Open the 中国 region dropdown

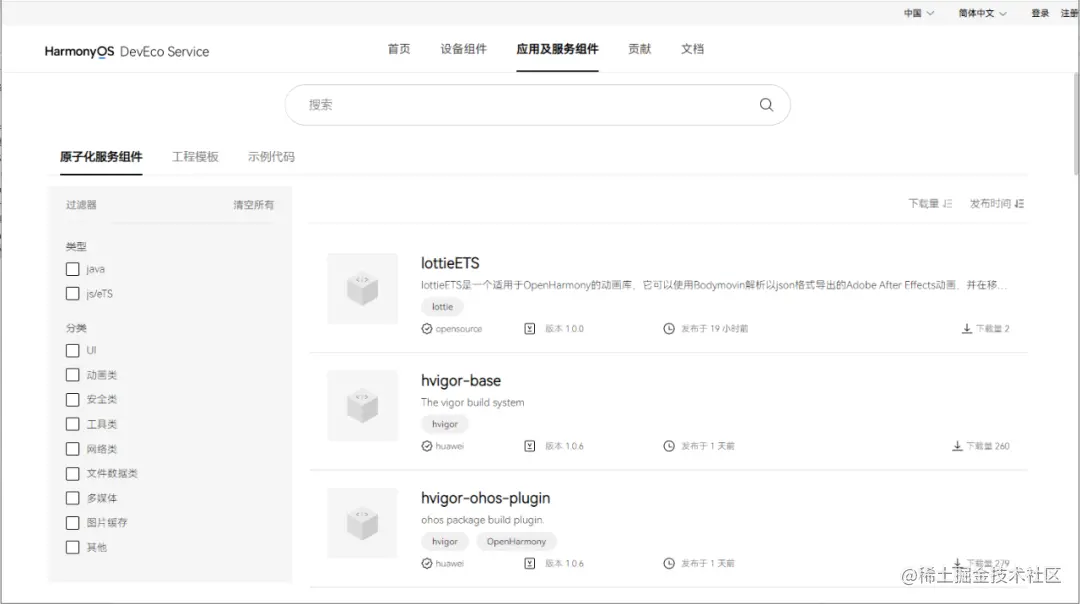(x=919, y=13)
